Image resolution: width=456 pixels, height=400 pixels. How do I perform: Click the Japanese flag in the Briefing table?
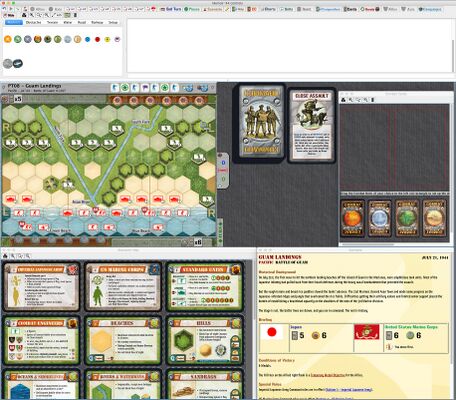(x=272, y=332)
